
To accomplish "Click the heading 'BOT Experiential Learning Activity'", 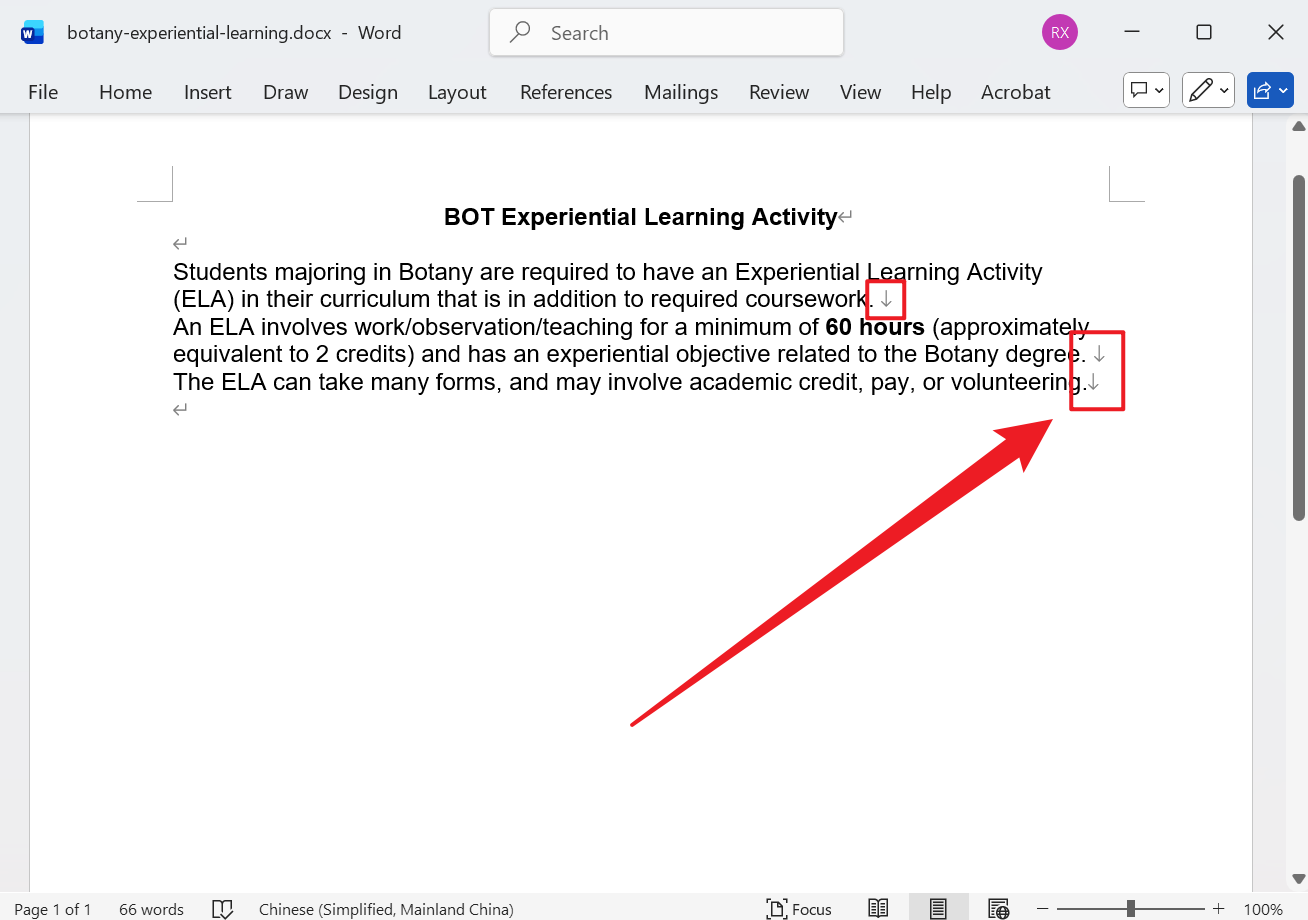I will 640,217.
